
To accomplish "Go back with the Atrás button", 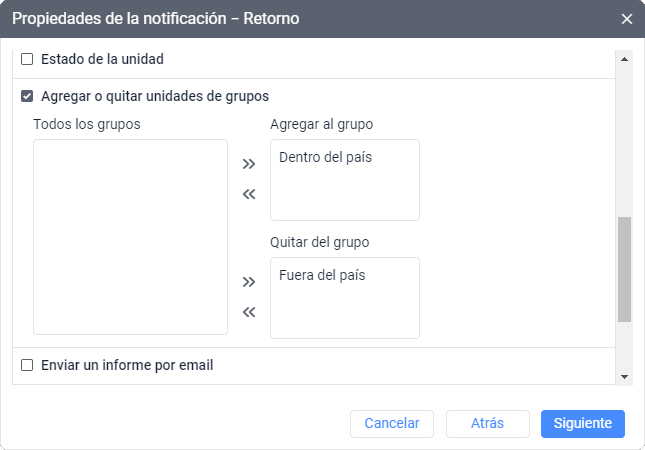I will click(x=487, y=423).
